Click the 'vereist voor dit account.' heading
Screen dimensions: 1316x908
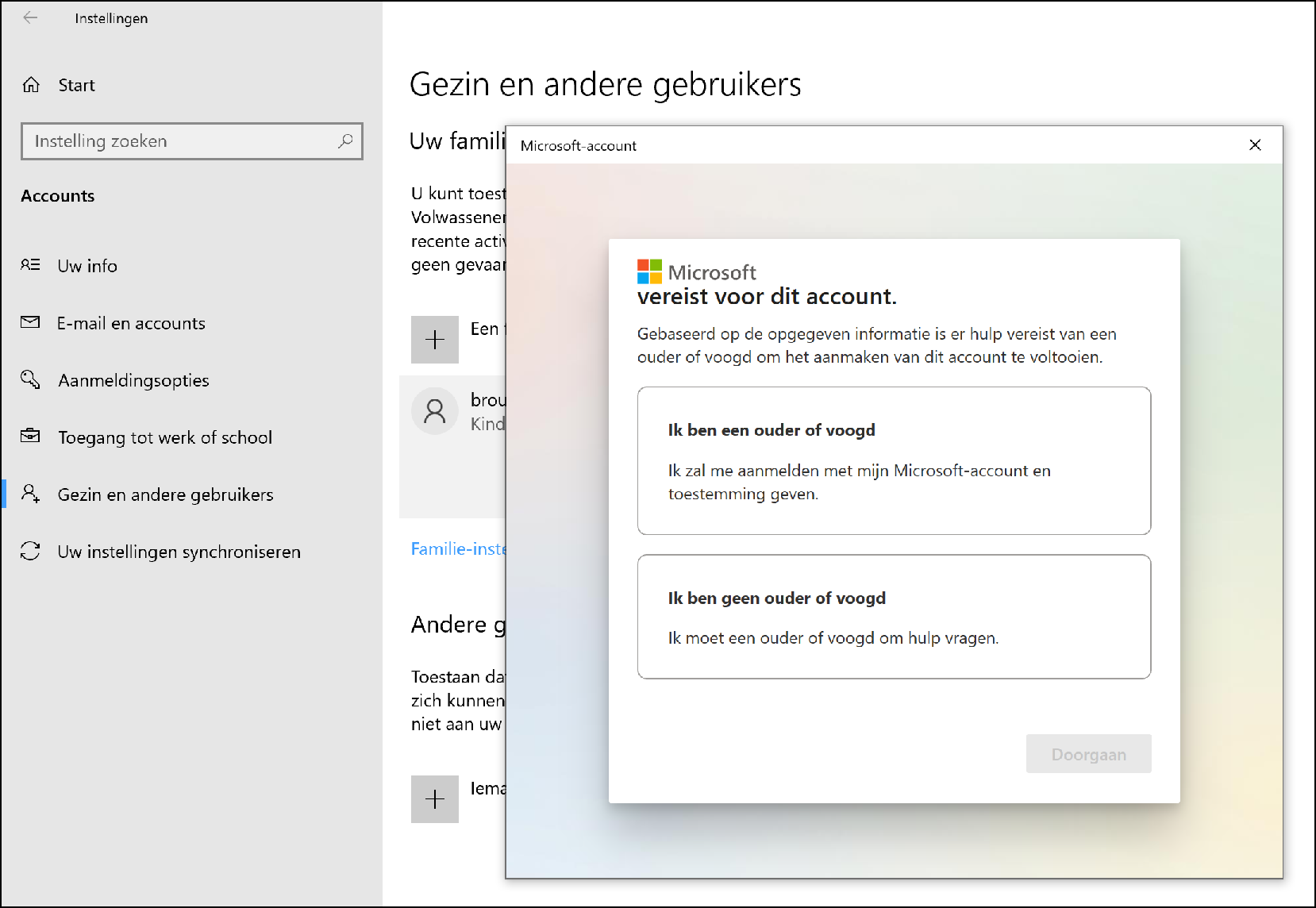[x=767, y=297]
